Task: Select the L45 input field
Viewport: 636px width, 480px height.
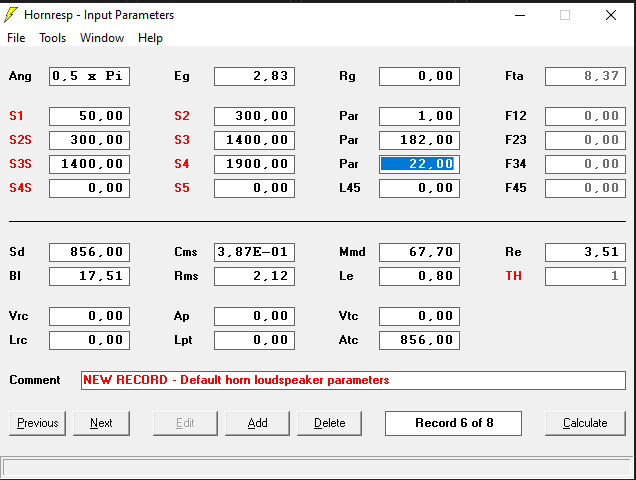Action: coord(419,188)
